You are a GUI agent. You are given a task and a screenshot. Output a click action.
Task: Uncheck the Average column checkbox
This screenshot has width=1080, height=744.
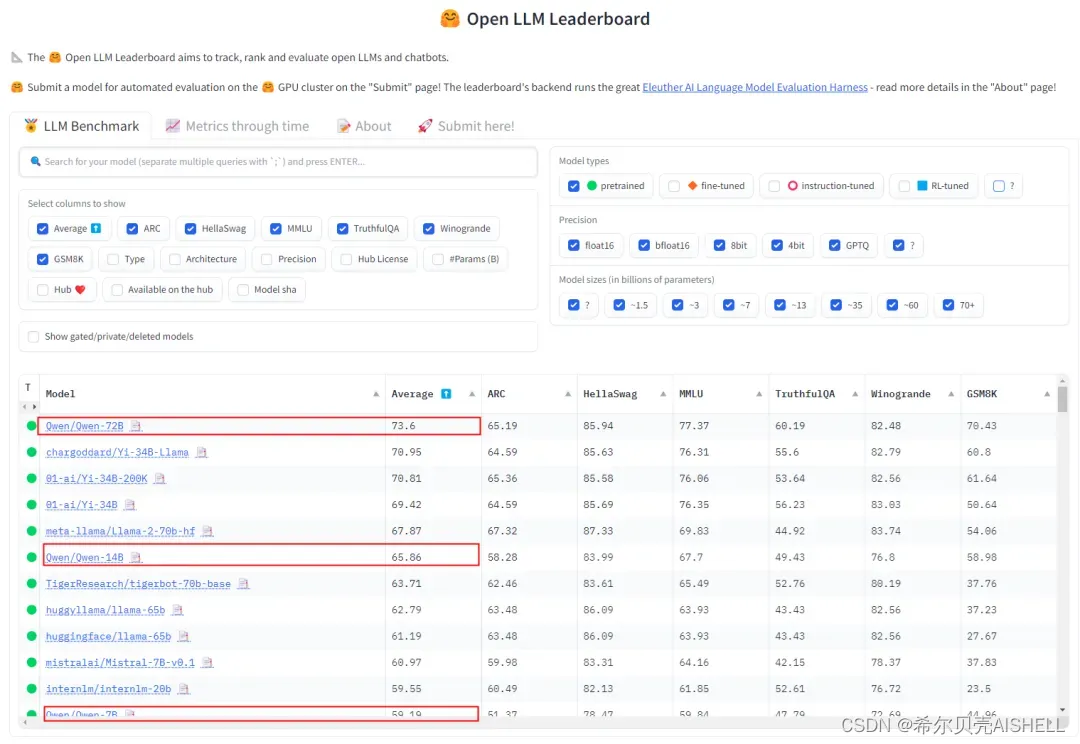point(43,229)
